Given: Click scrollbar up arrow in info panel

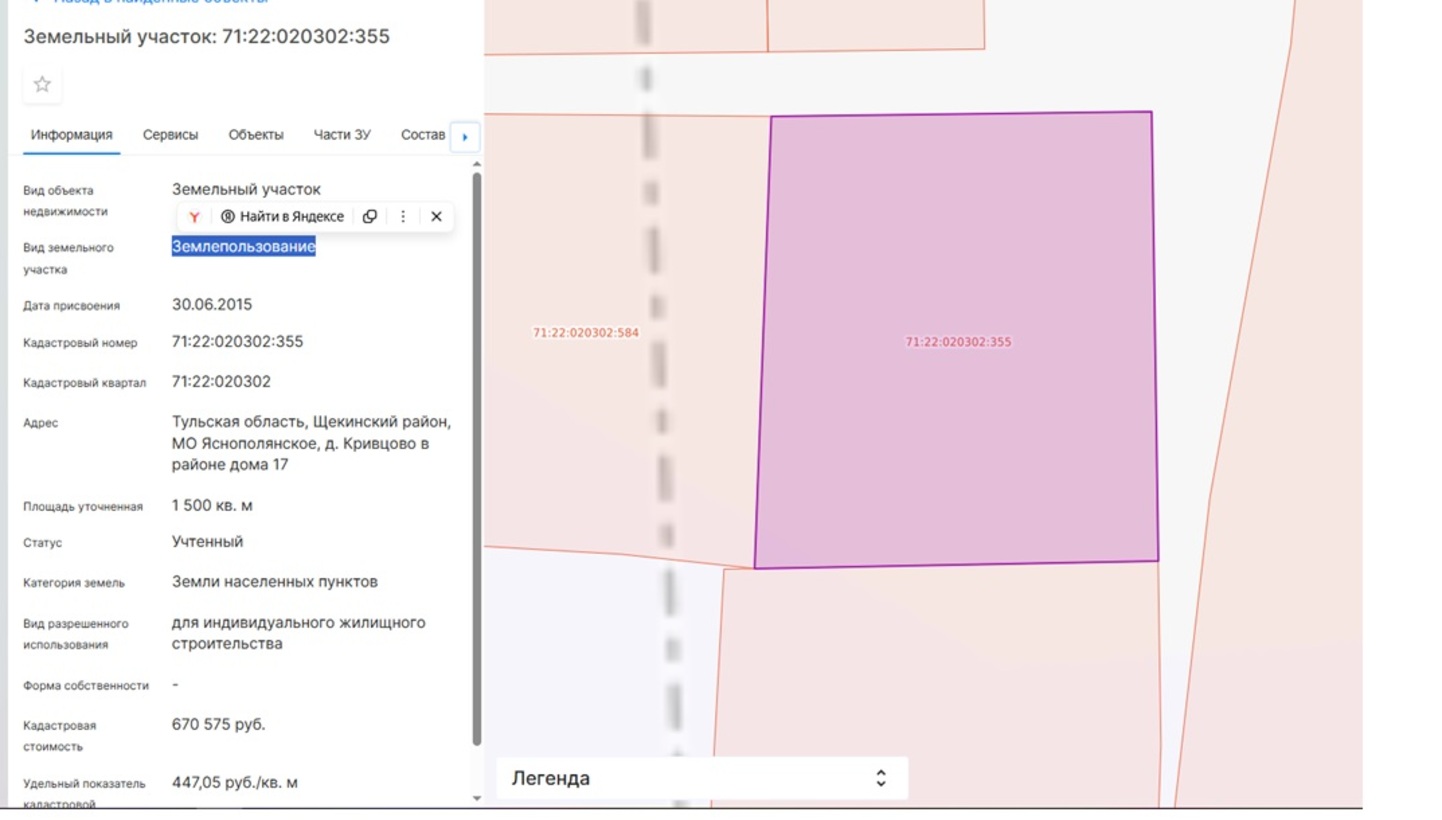Looking at the screenshot, I should click(x=477, y=164).
